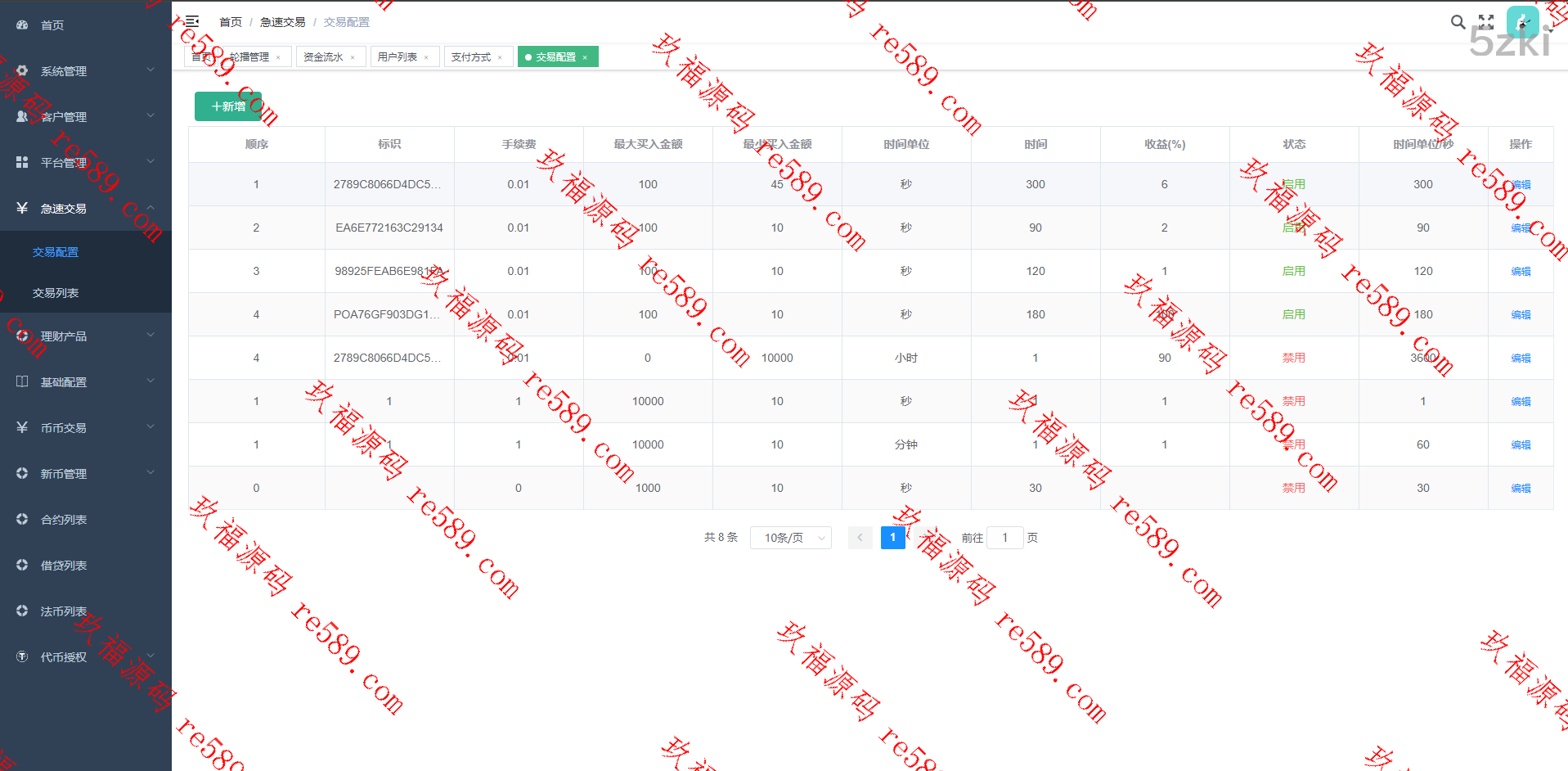Open the user avatar menu
Screen dimensions: 1568x771
pos(1522,22)
